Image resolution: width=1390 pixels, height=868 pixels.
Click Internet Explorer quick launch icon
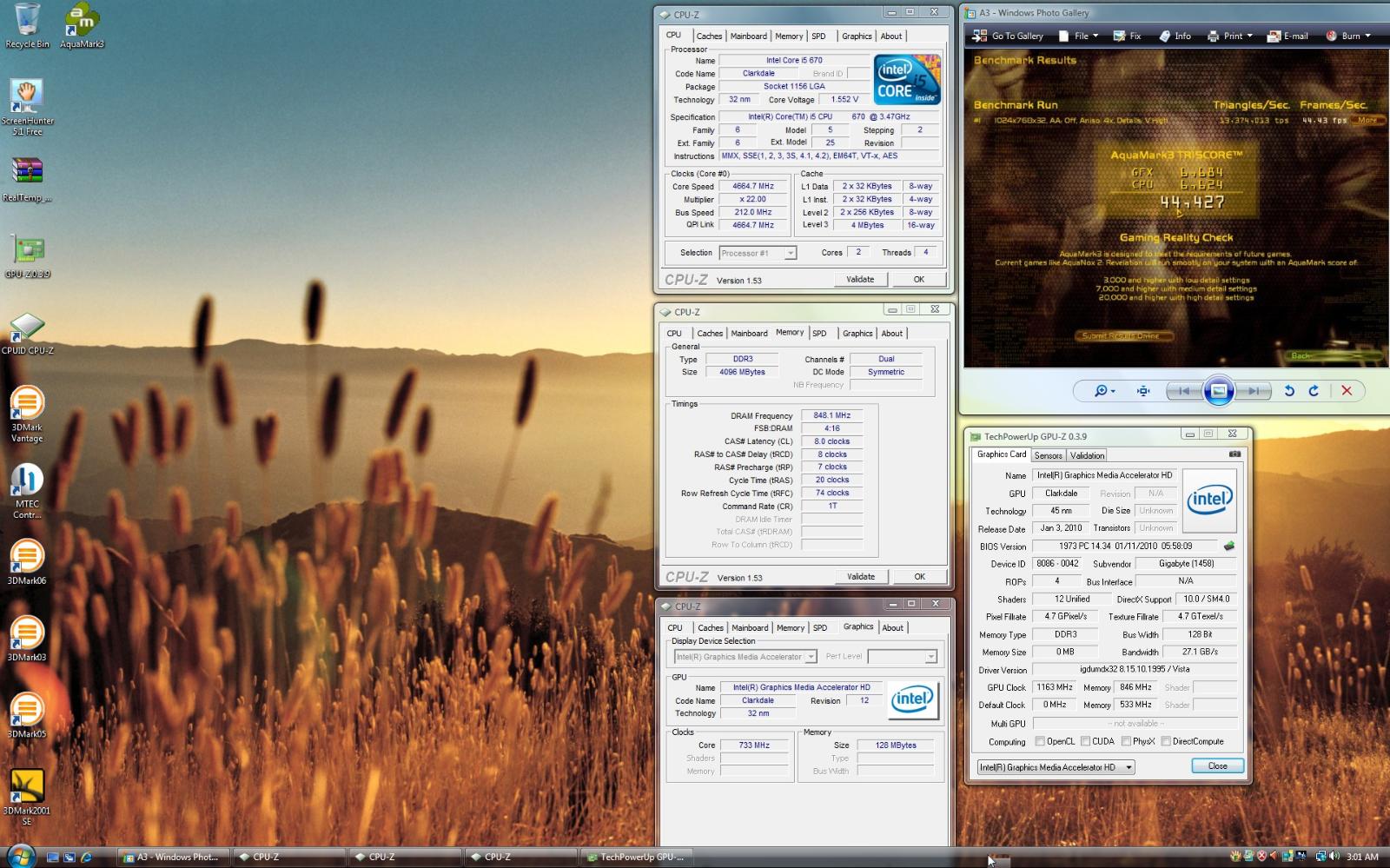(86, 857)
